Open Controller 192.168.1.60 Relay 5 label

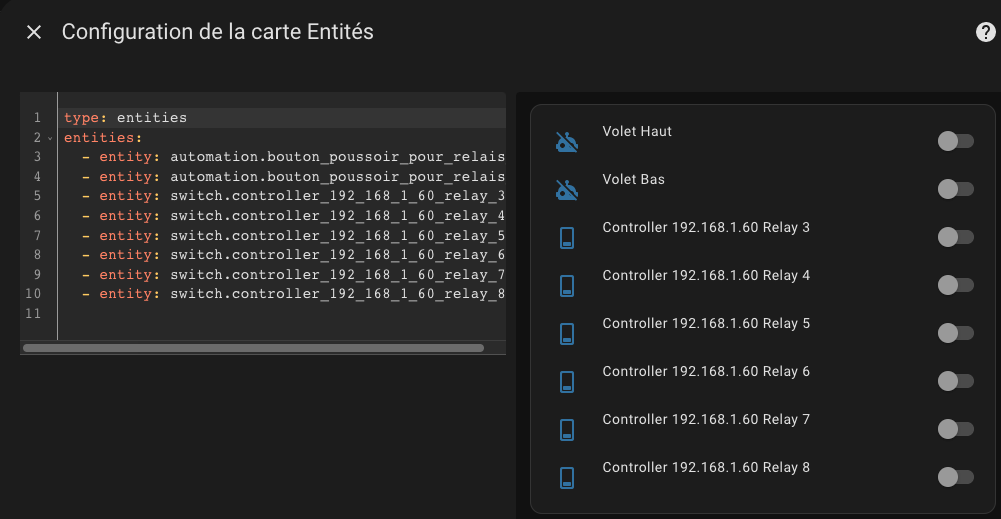click(x=706, y=324)
